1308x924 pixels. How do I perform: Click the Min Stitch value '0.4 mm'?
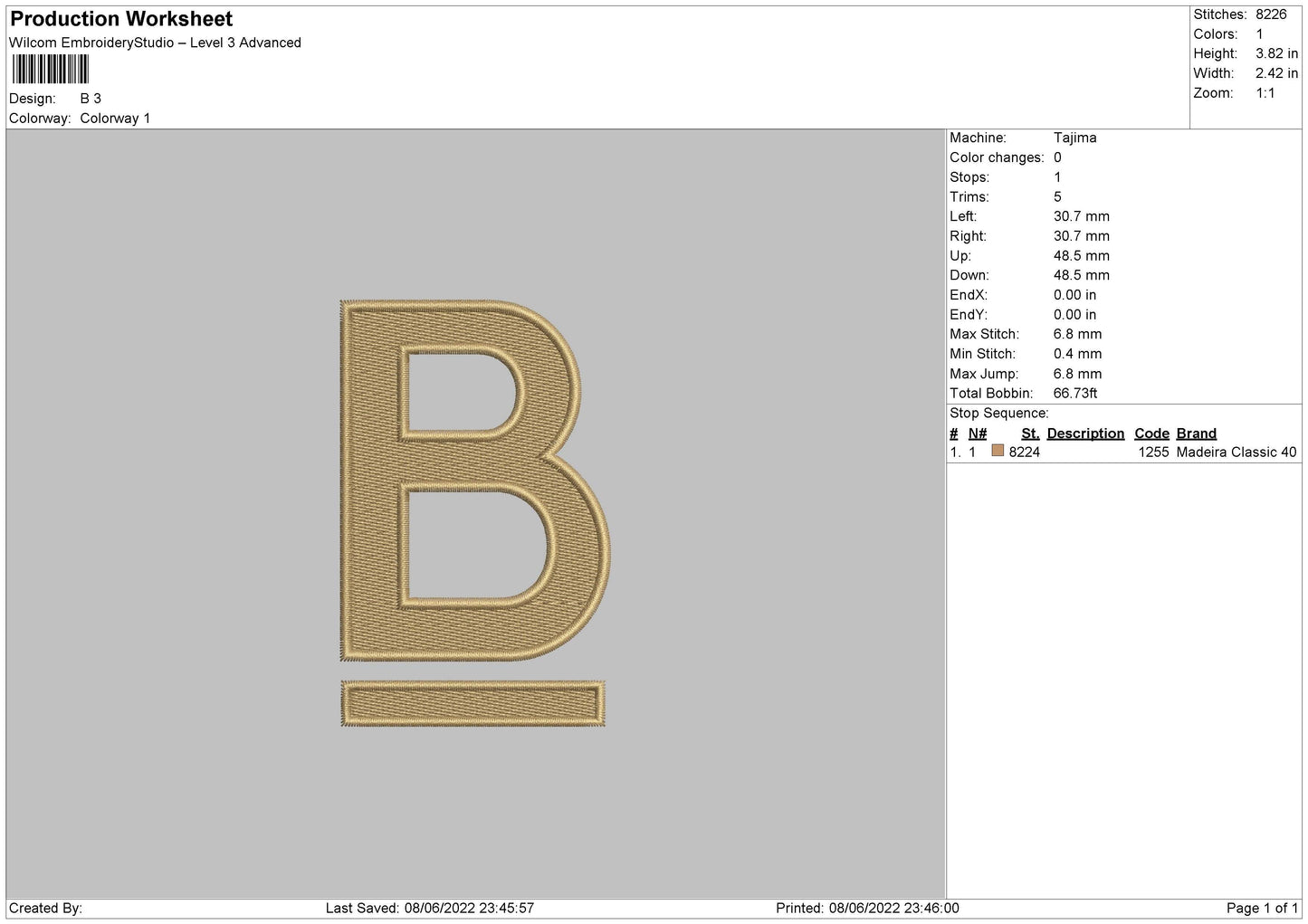1077,354
